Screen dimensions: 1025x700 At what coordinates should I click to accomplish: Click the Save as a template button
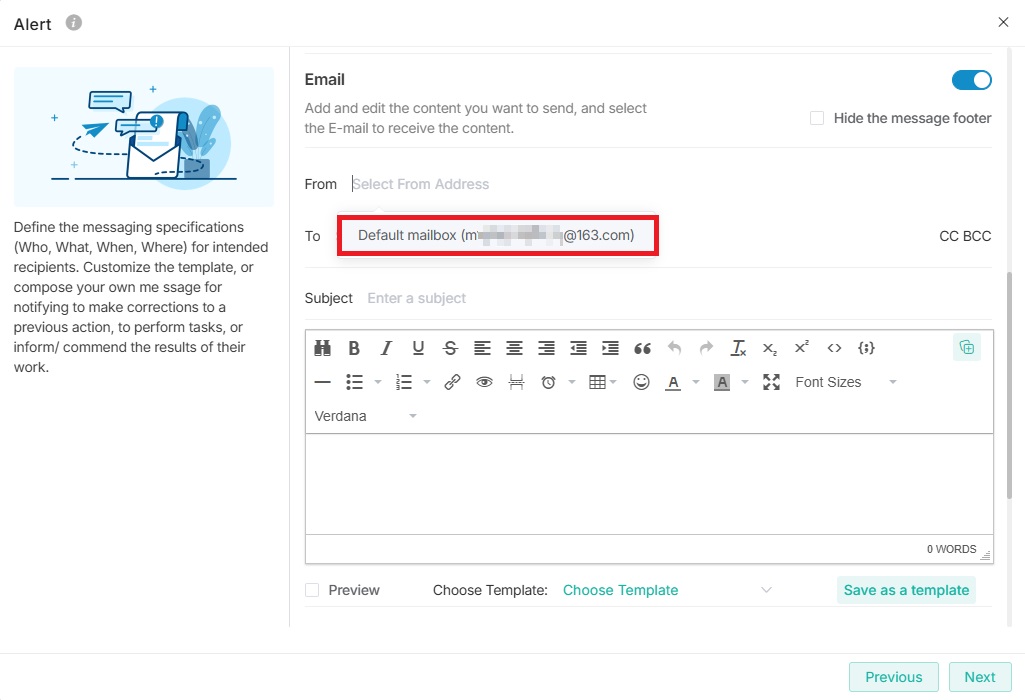(906, 590)
